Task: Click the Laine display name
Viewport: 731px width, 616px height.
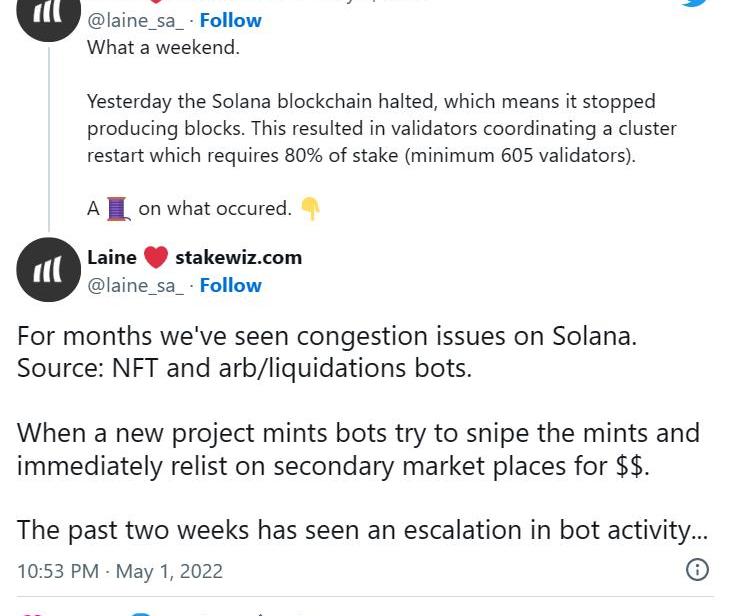Action: pyautogui.click(x=111, y=257)
